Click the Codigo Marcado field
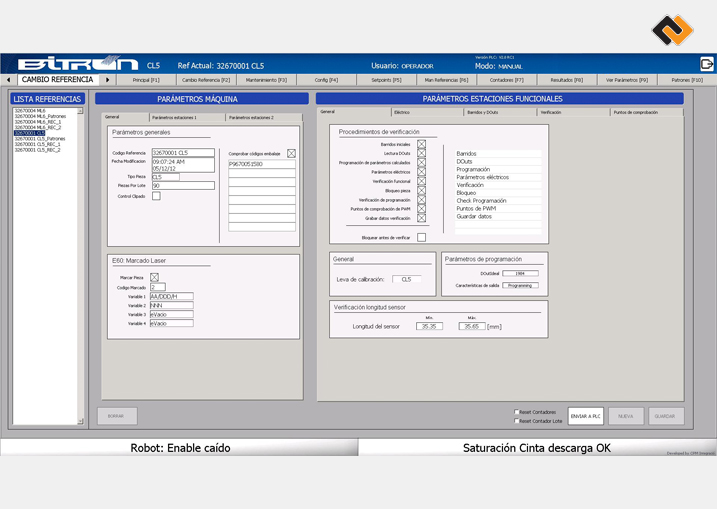This screenshot has height=509, width=717. 158,287
